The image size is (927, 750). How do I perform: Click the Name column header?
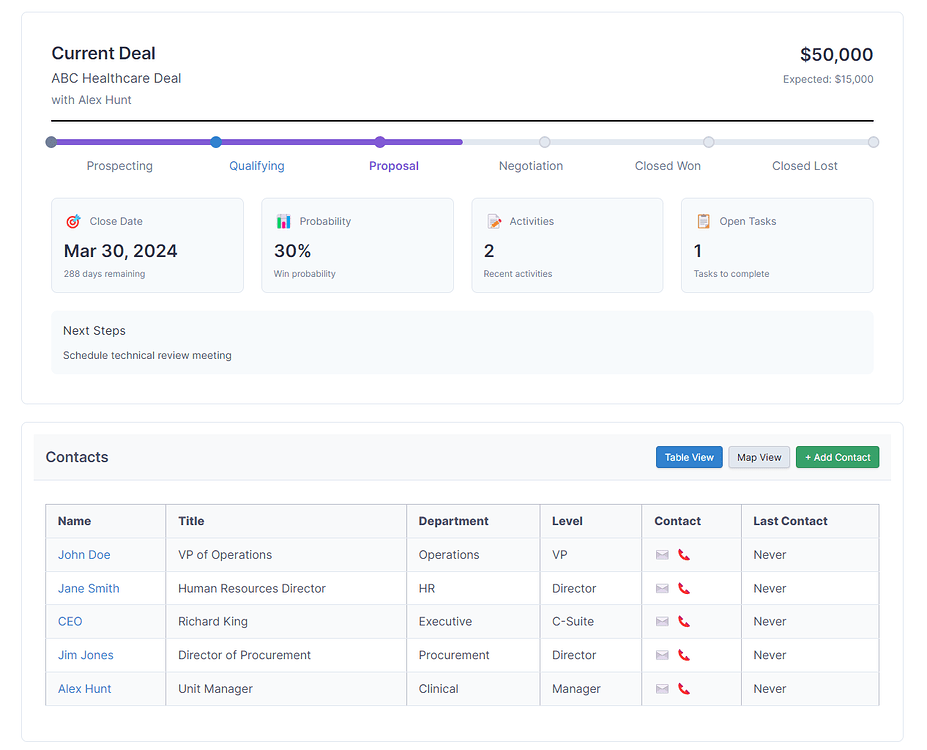tap(74, 521)
